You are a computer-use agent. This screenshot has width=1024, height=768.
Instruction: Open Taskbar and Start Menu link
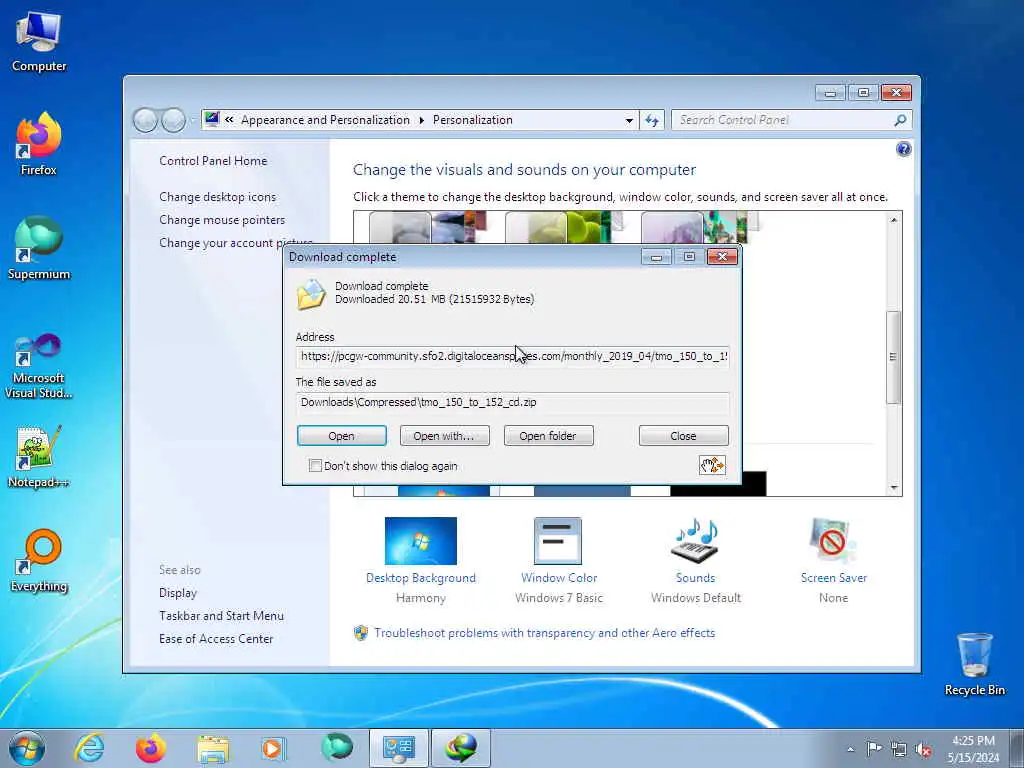pos(221,616)
